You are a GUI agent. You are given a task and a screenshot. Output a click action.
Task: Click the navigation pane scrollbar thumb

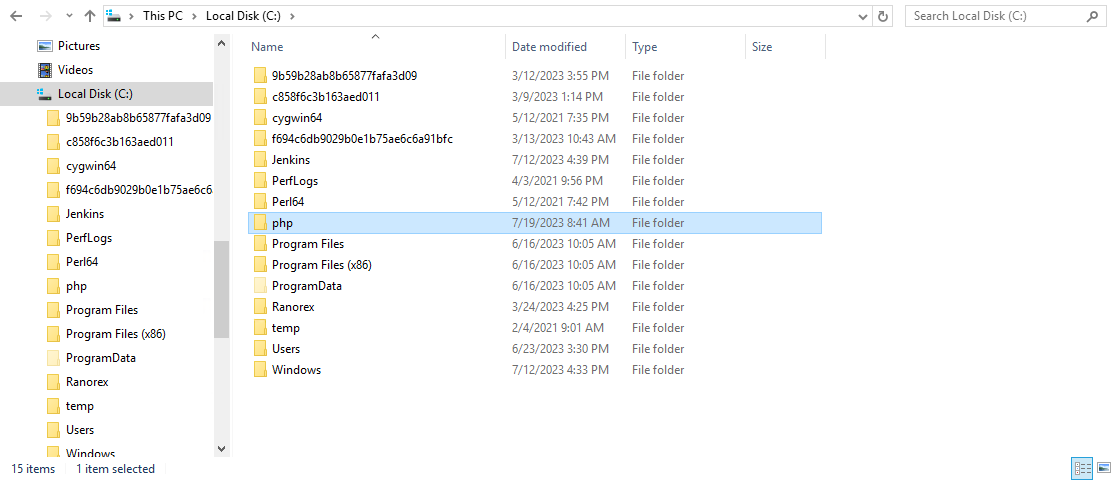pos(221,289)
